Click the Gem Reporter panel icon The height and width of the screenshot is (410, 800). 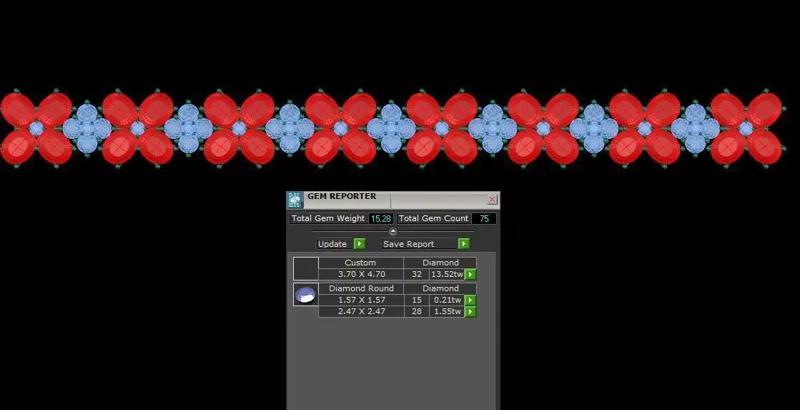pyautogui.click(x=295, y=200)
